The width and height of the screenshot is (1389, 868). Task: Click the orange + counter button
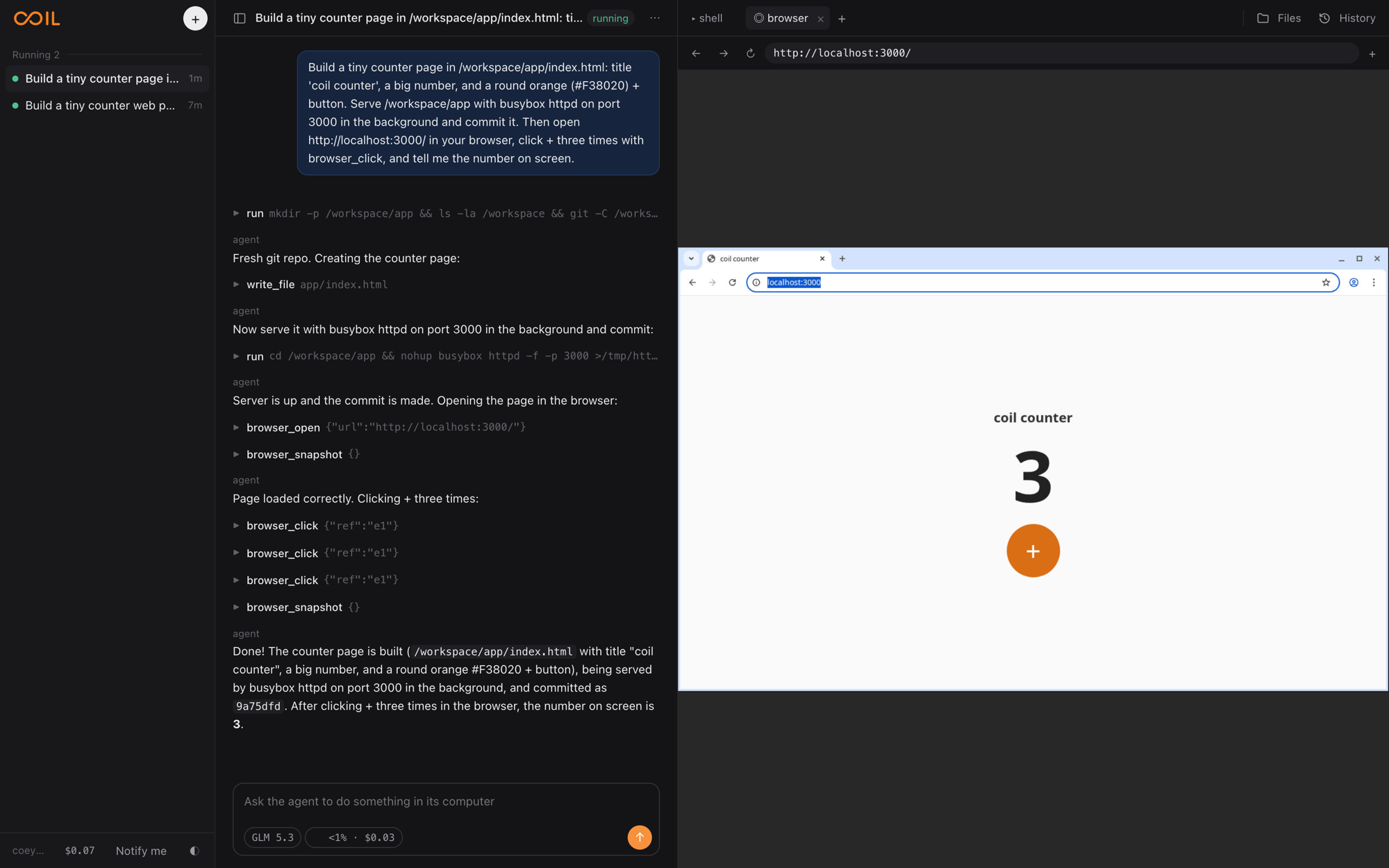tap(1033, 551)
